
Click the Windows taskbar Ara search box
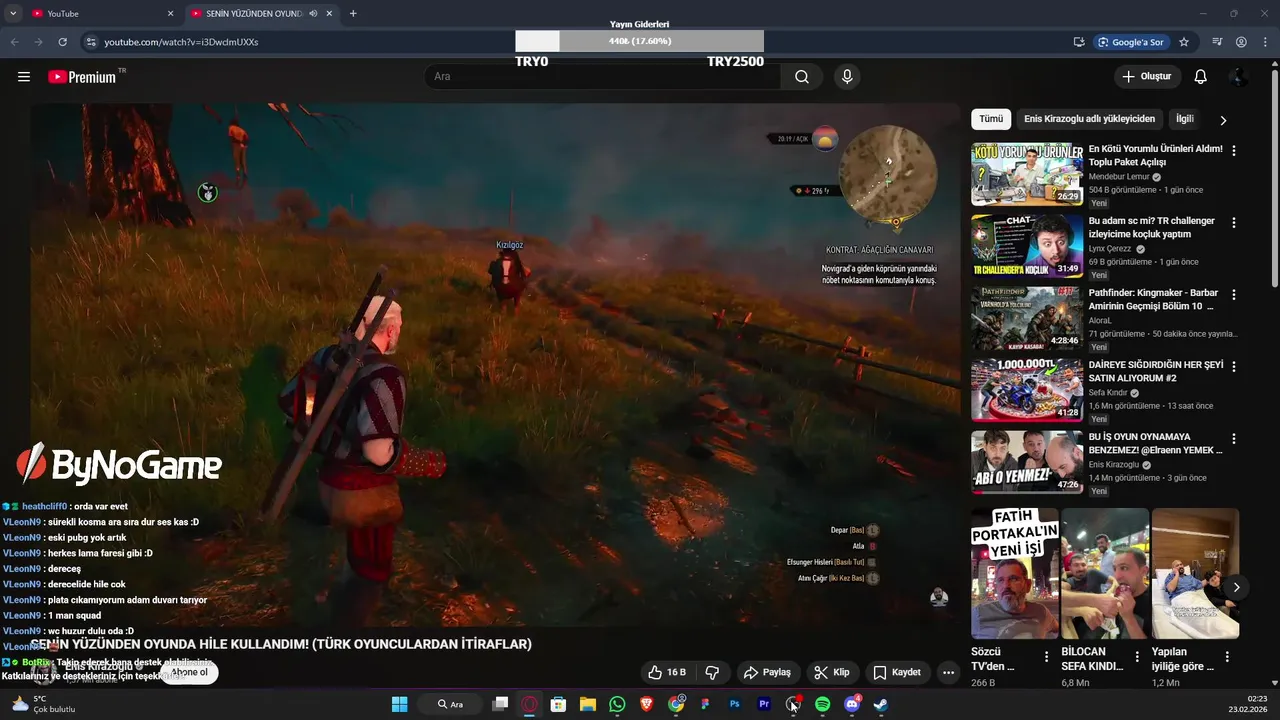tap(452, 704)
